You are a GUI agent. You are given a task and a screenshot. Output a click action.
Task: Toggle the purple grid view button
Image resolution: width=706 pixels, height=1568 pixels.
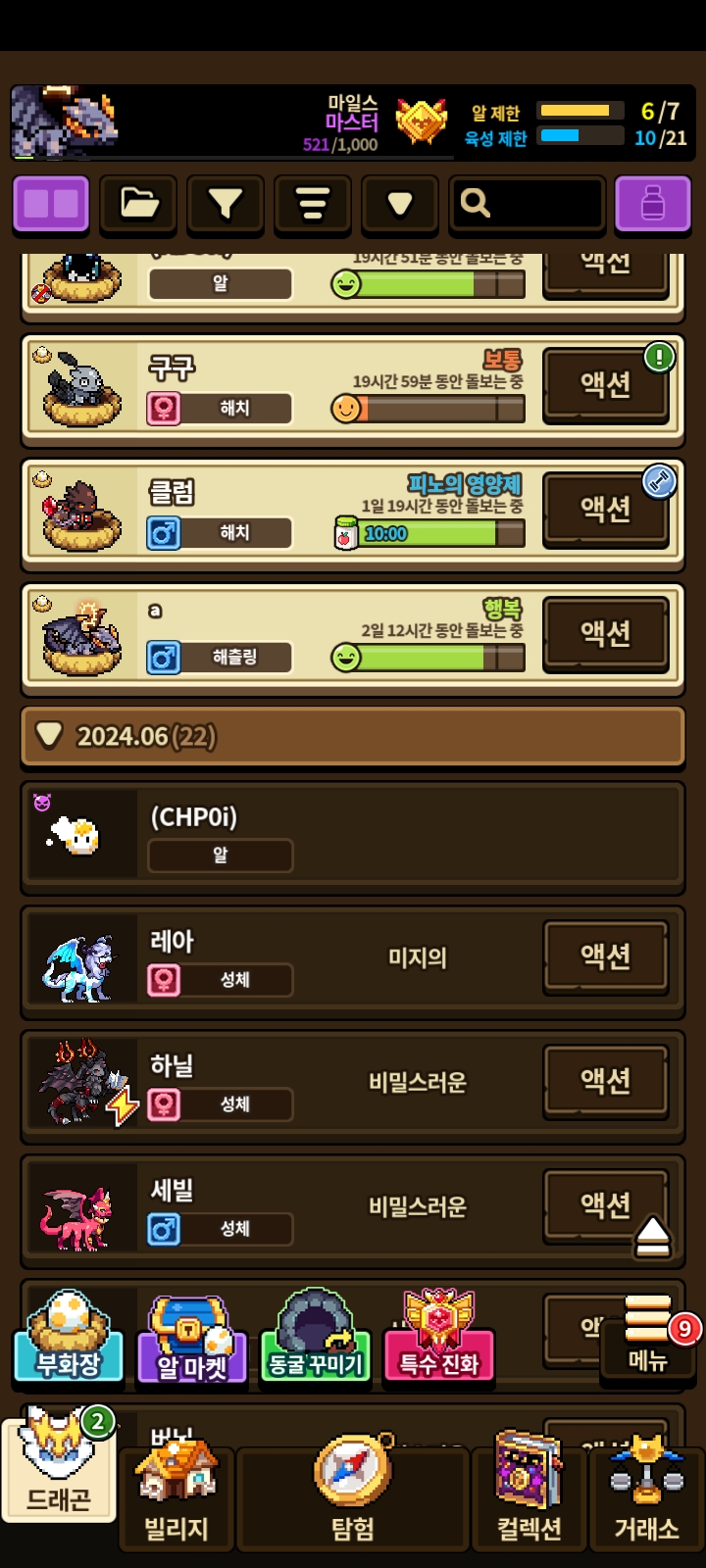pyautogui.click(x=51, y=204)
